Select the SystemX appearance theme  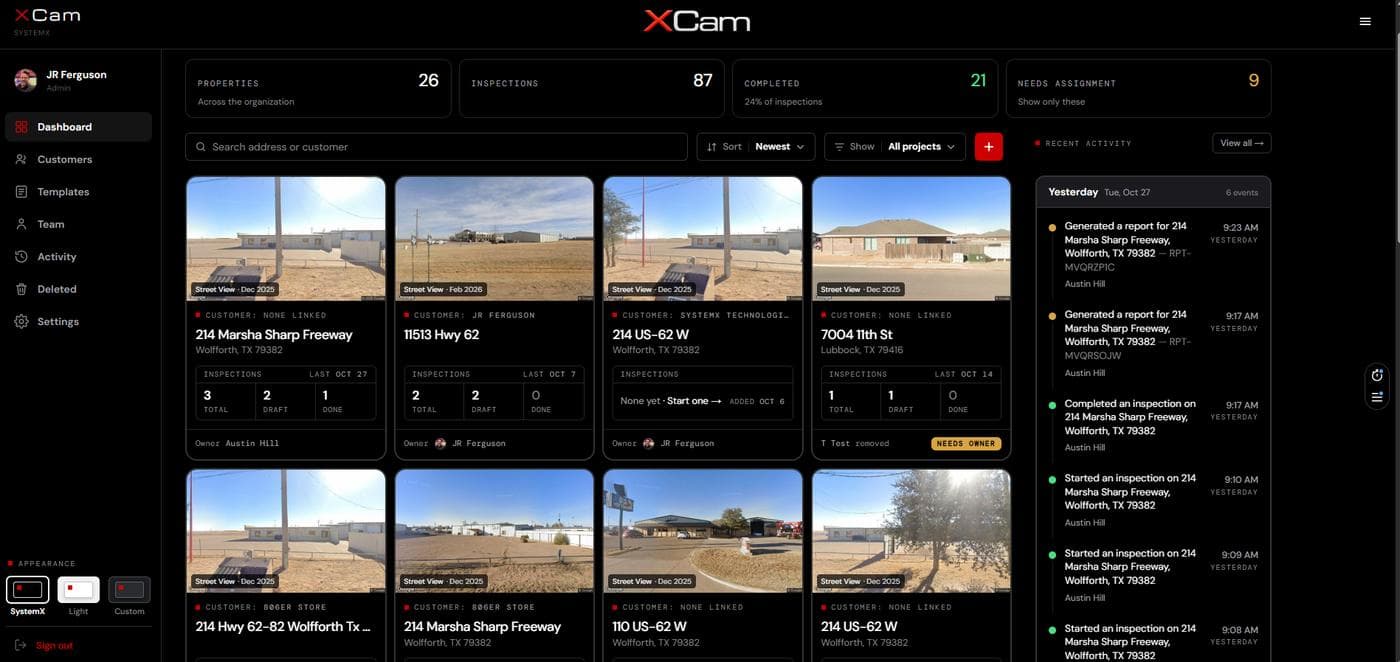tap(27, 596)
